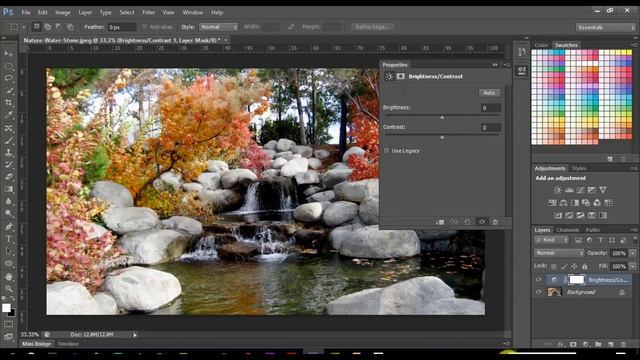Select the Lasso tool
This screenshot has height=360, width=640.
click(x=8, y=78)
